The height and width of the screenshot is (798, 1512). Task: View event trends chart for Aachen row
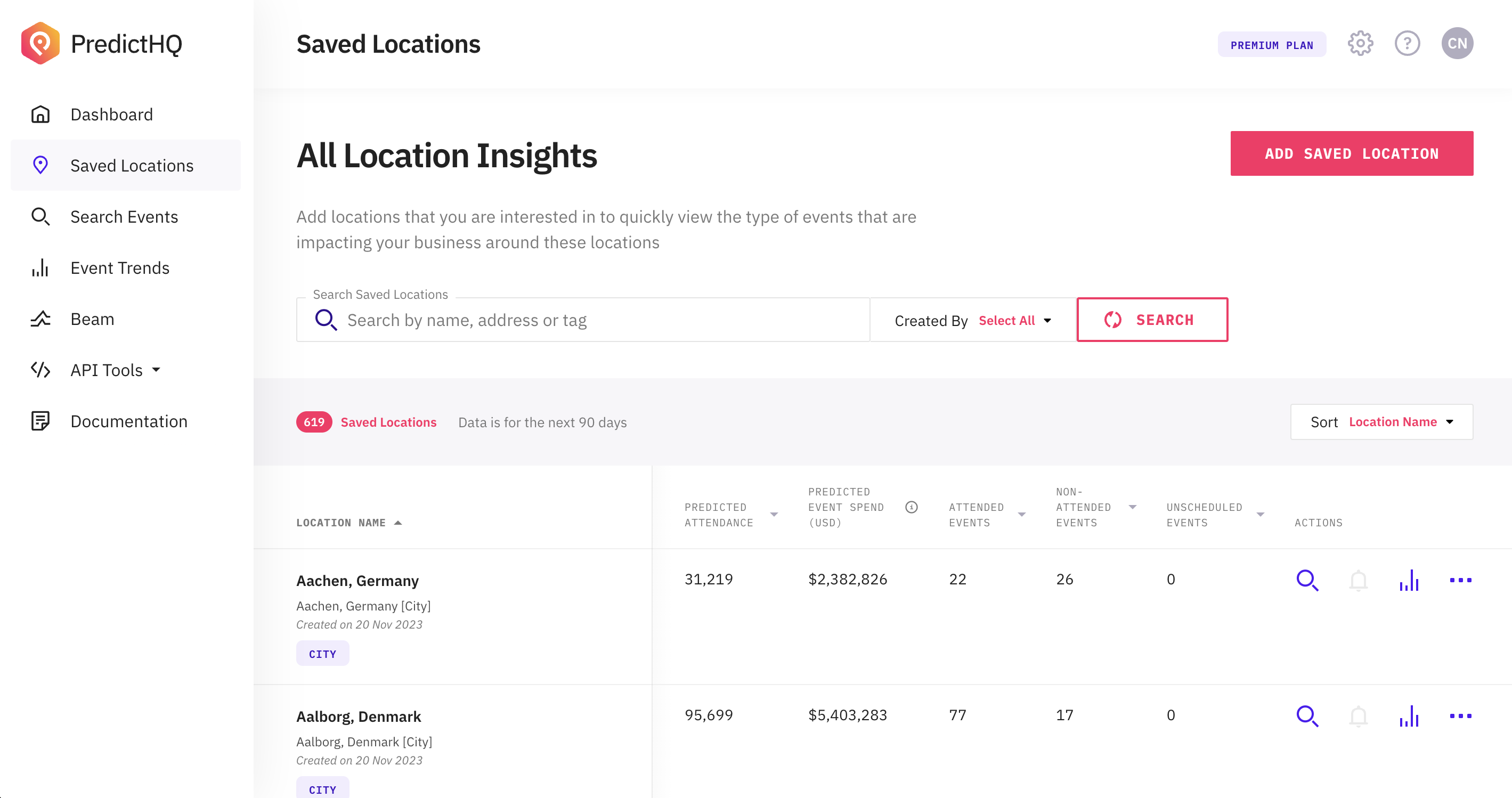click(1409, 580)
